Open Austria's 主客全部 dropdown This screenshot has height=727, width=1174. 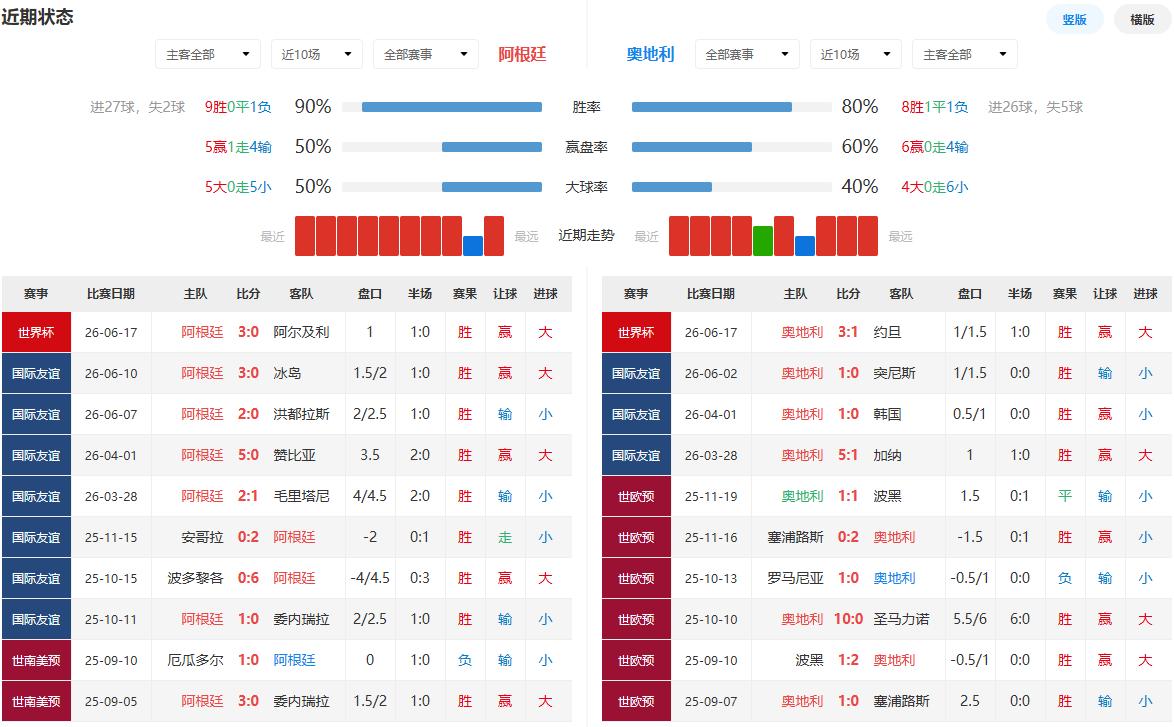(x=964, y=54)
